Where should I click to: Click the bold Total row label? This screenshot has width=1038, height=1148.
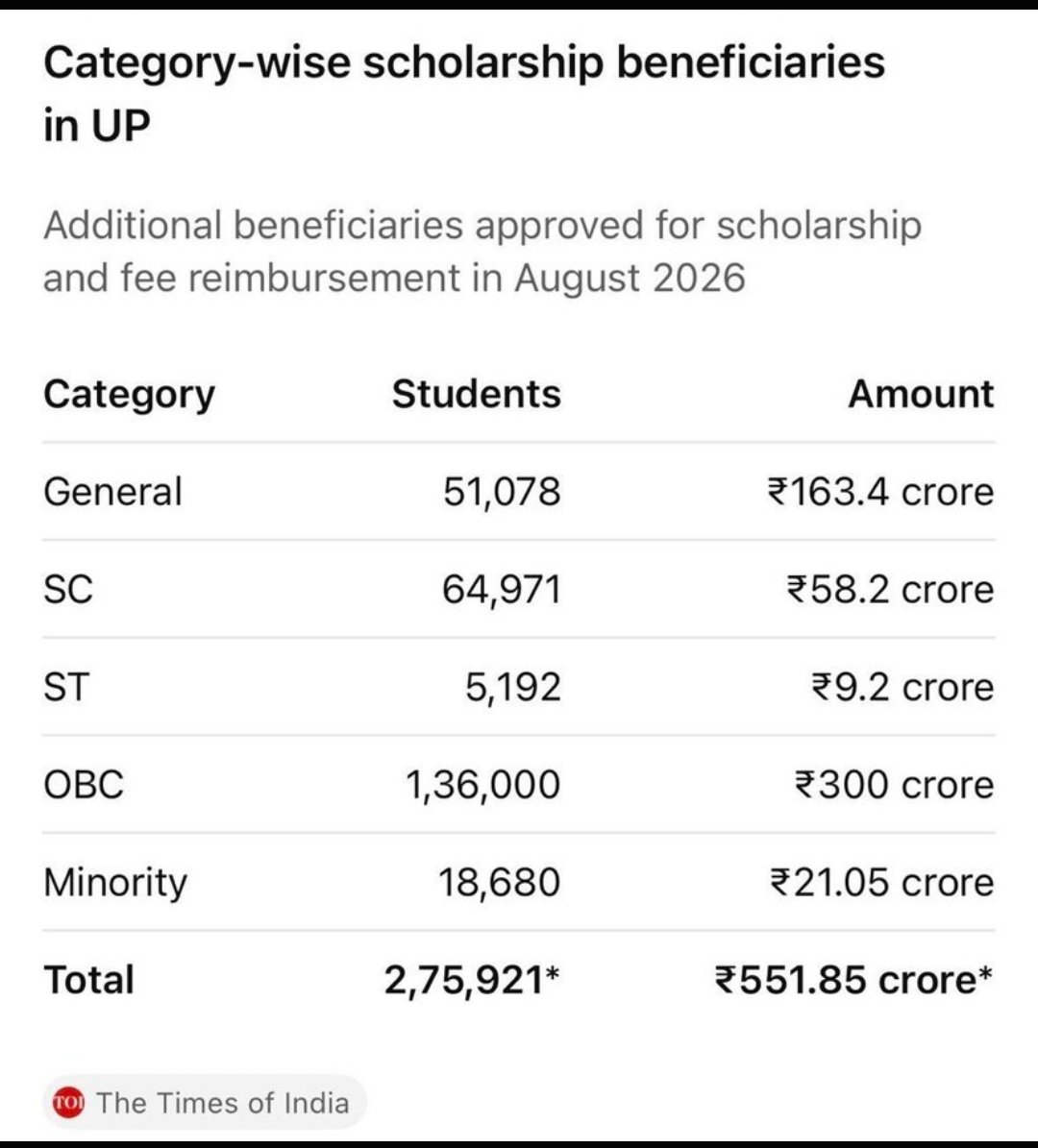click(88, 980)
